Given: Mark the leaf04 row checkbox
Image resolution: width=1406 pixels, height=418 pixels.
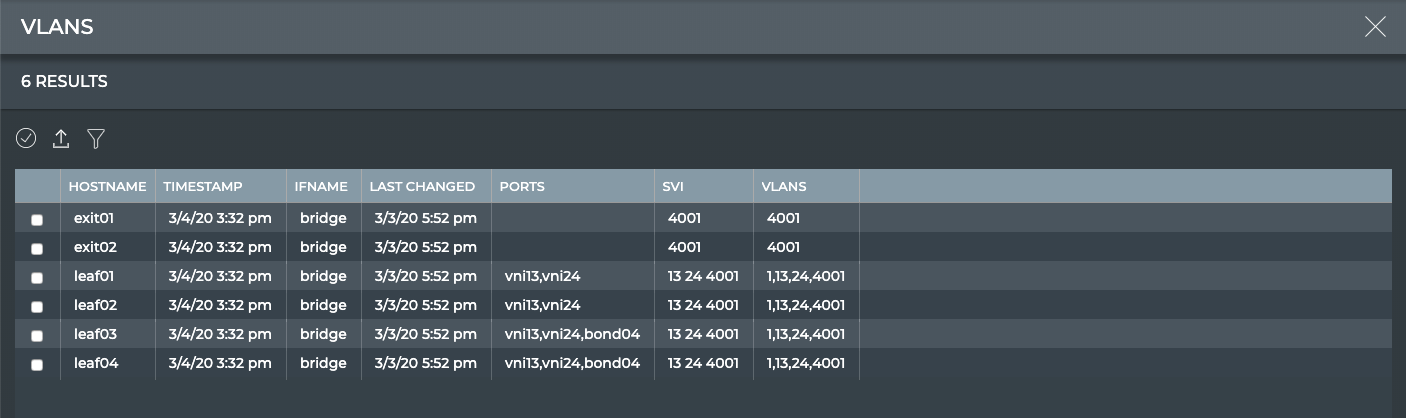Looking at the screenshot, I should [37, 365].
